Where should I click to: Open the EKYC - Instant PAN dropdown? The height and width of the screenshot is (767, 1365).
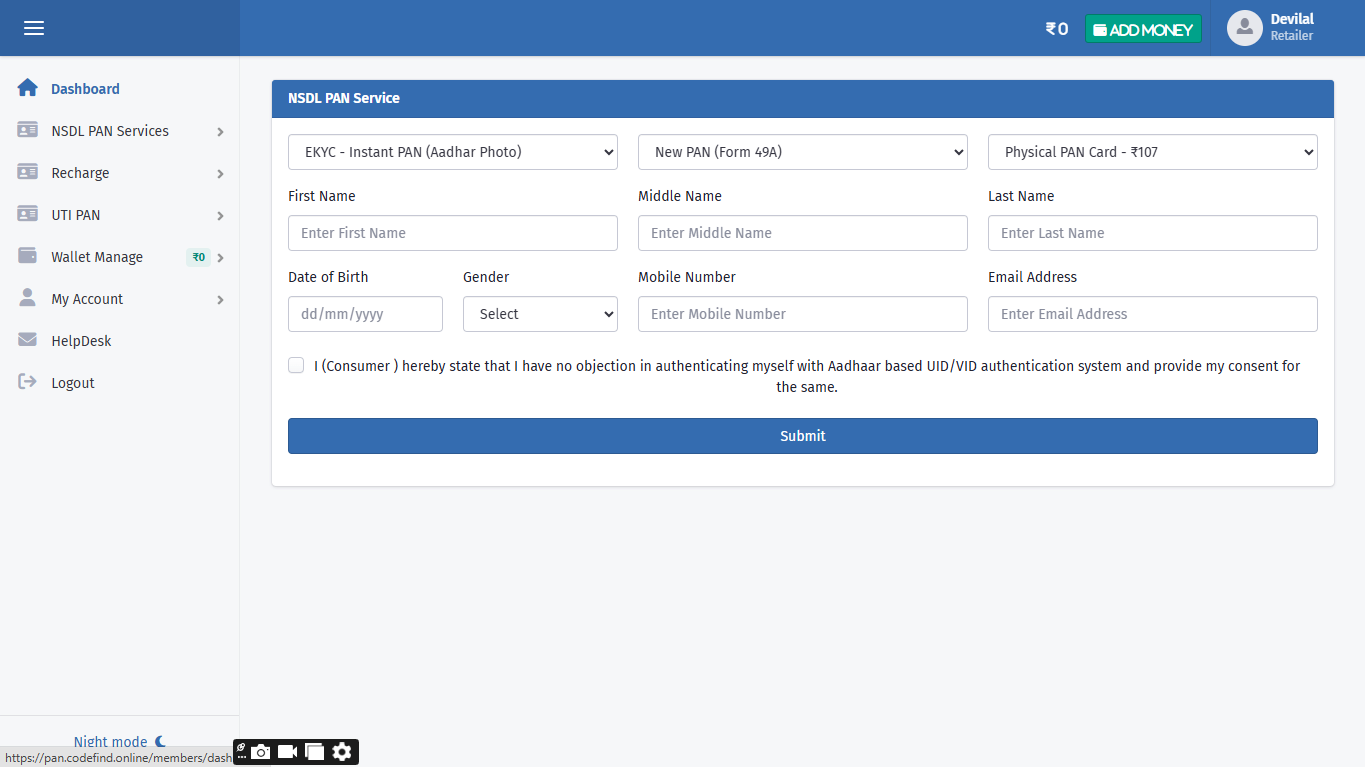[453, 152]
